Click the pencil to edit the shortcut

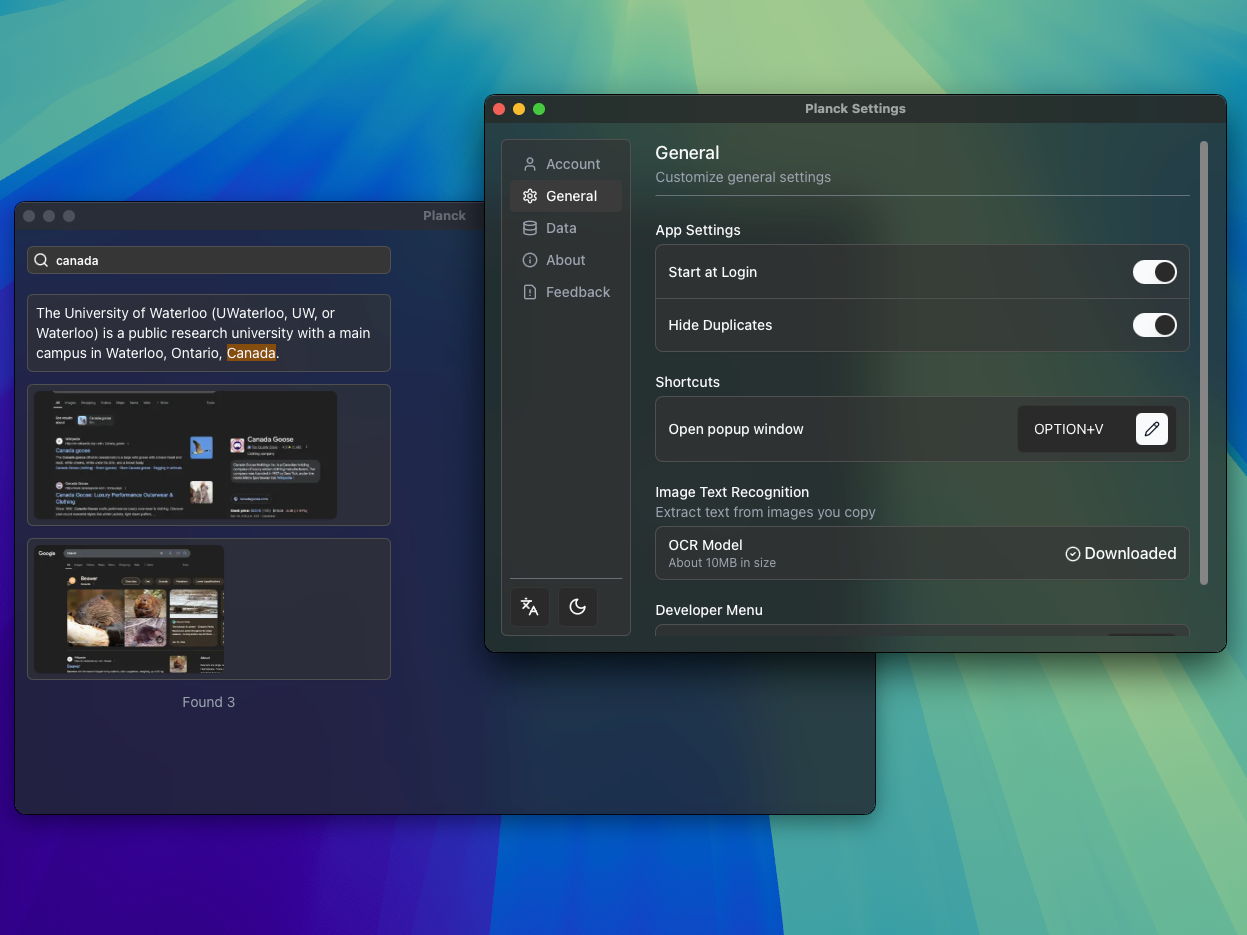(x=1151, y=429)
